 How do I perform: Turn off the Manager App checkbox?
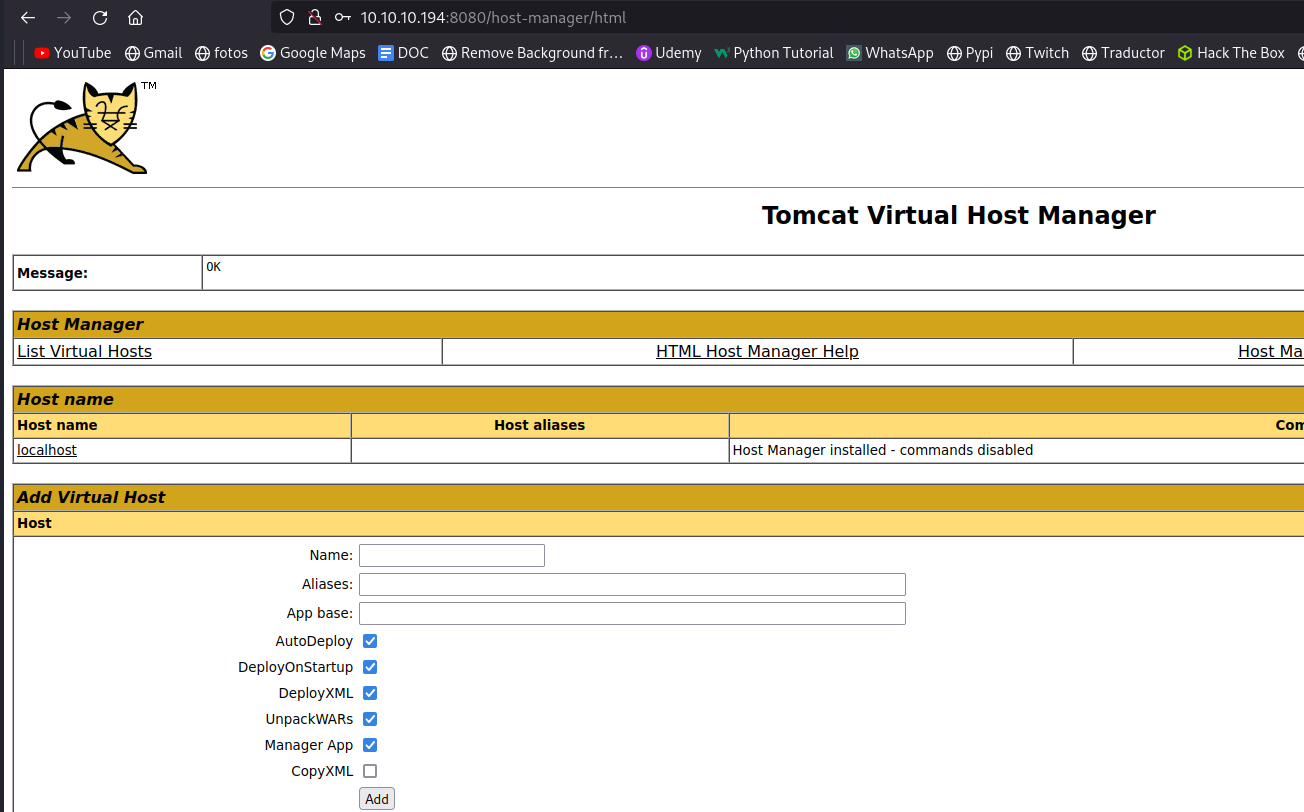pyautogui.click(x=370, y=745)
